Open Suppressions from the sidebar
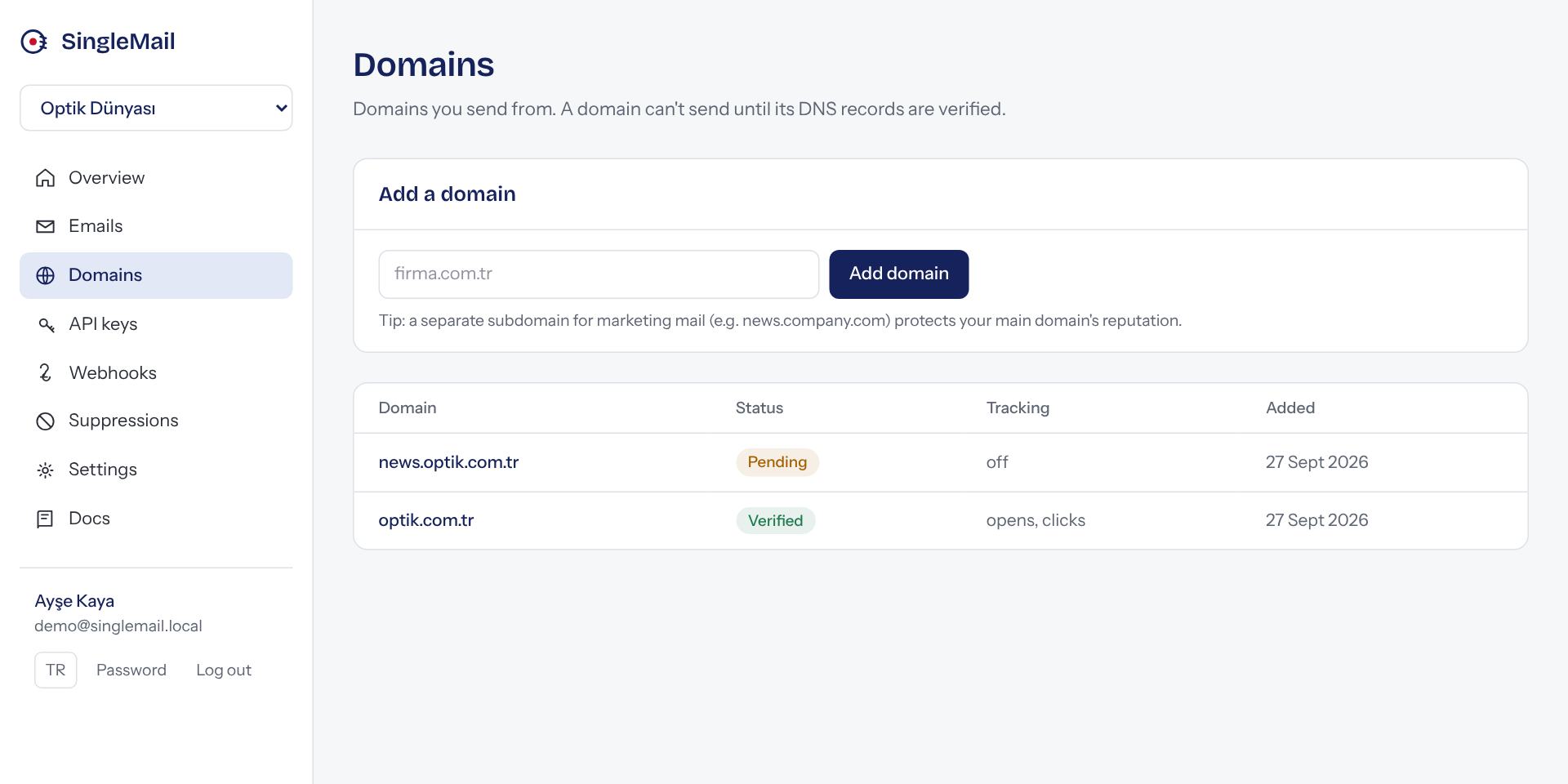The width and height of the screenshot is (1568, 784). point(156,421)
